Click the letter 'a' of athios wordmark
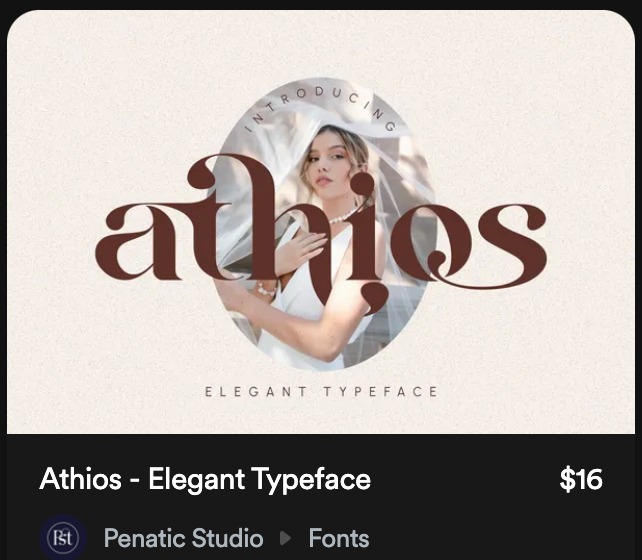642x560 pixels. click(137, 242)
